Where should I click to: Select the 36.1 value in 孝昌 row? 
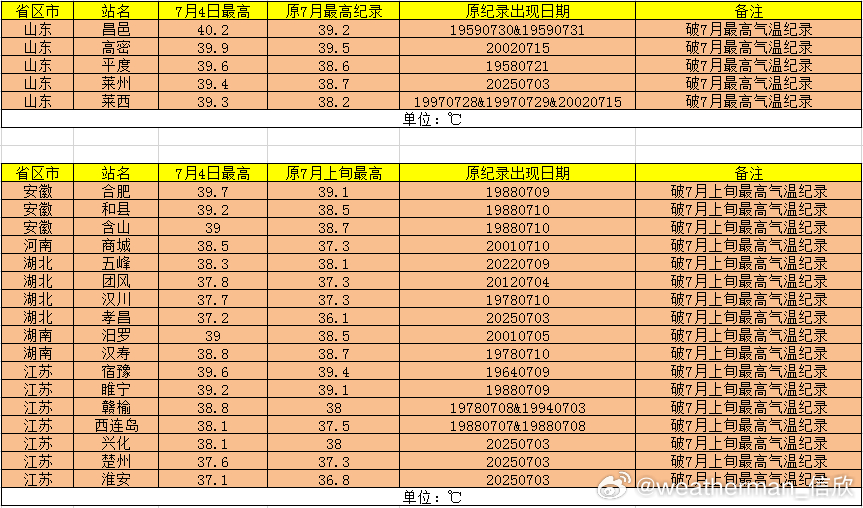click(x=334, y=317)
